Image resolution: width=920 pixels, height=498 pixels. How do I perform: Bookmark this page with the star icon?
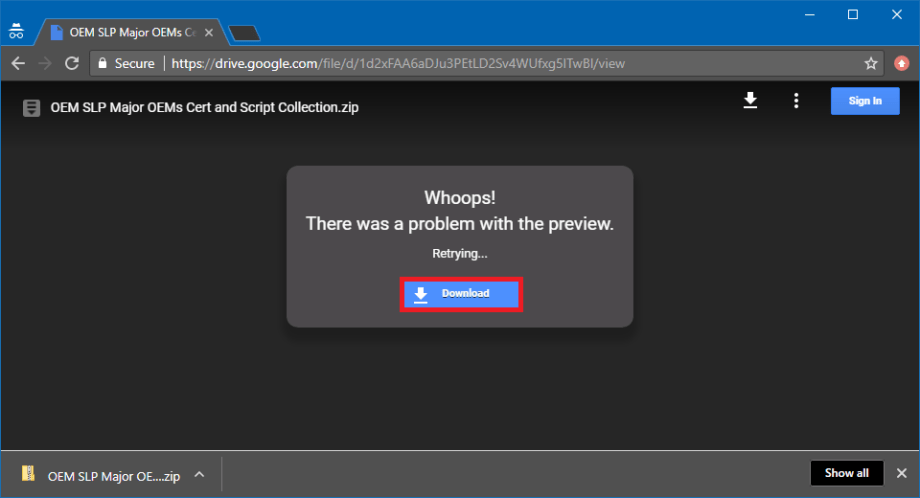coord(871,63)
